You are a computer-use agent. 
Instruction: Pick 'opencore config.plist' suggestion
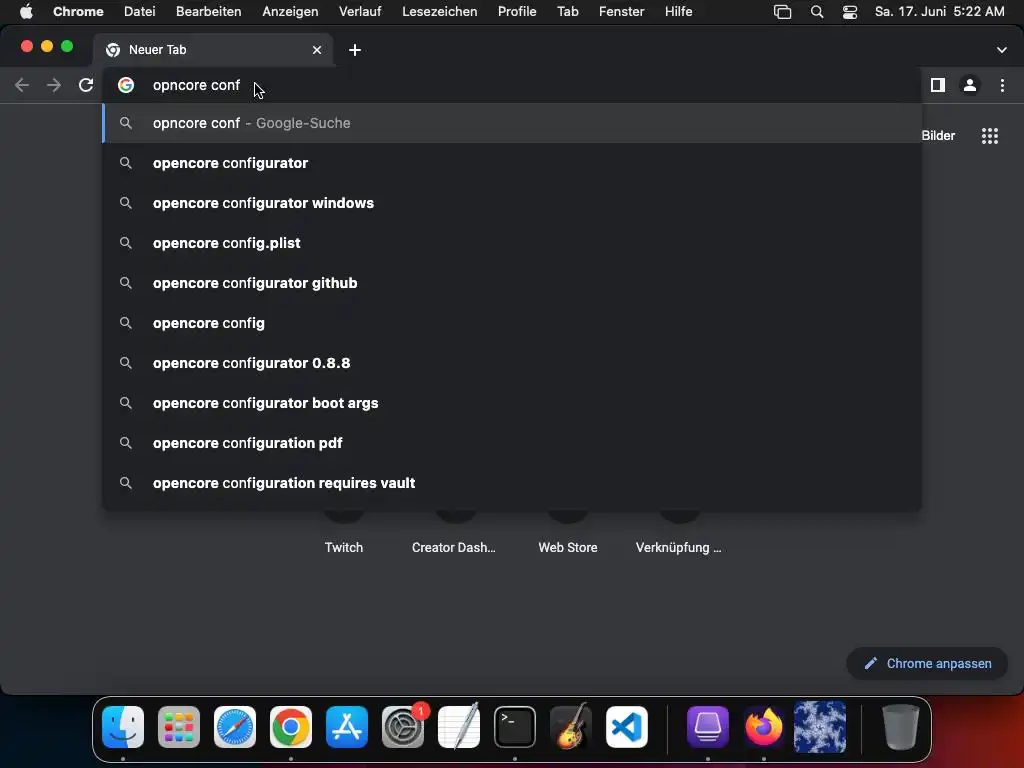(512, 243)
